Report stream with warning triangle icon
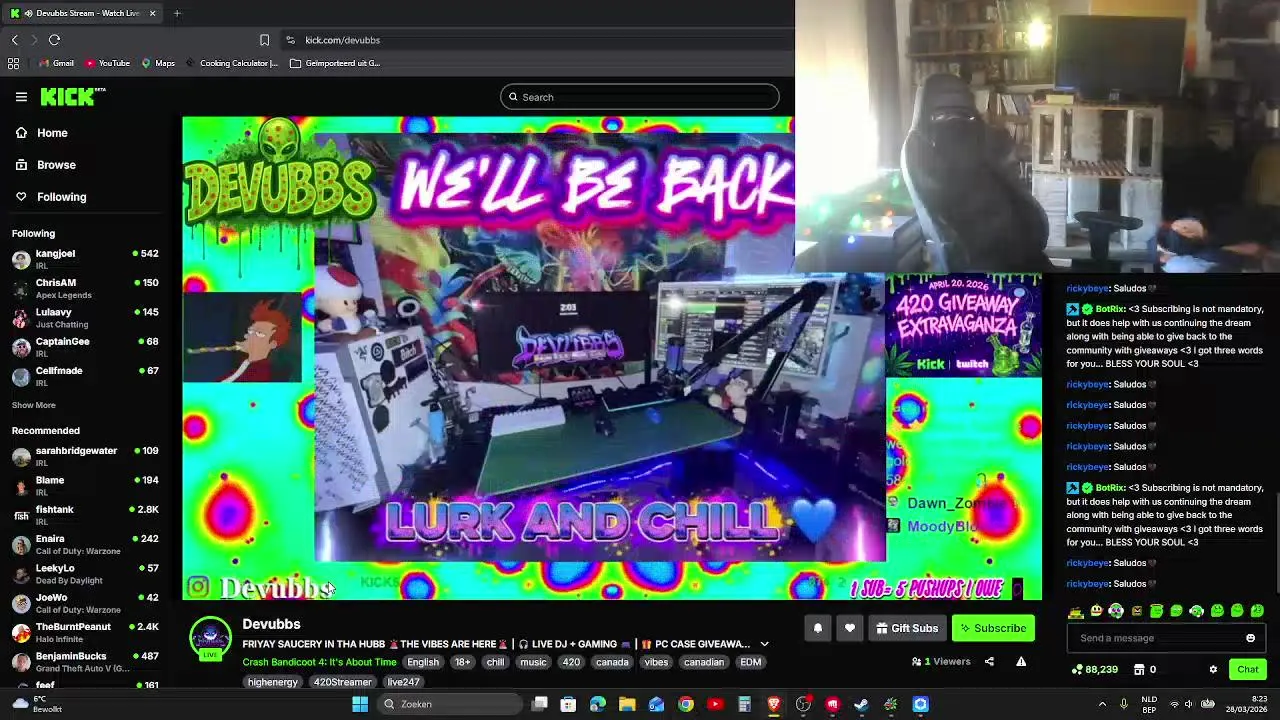Screen dimensions: 1280x720 1021,662
